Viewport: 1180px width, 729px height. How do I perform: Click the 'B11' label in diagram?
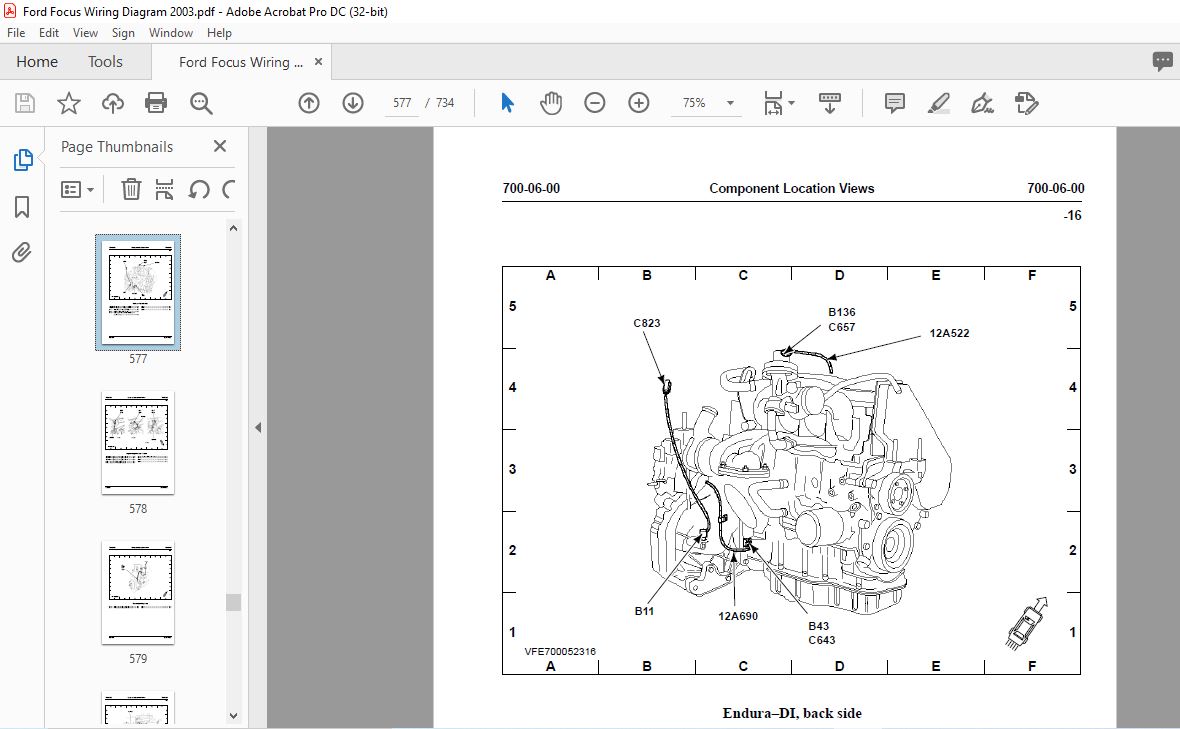pos(644,611)
